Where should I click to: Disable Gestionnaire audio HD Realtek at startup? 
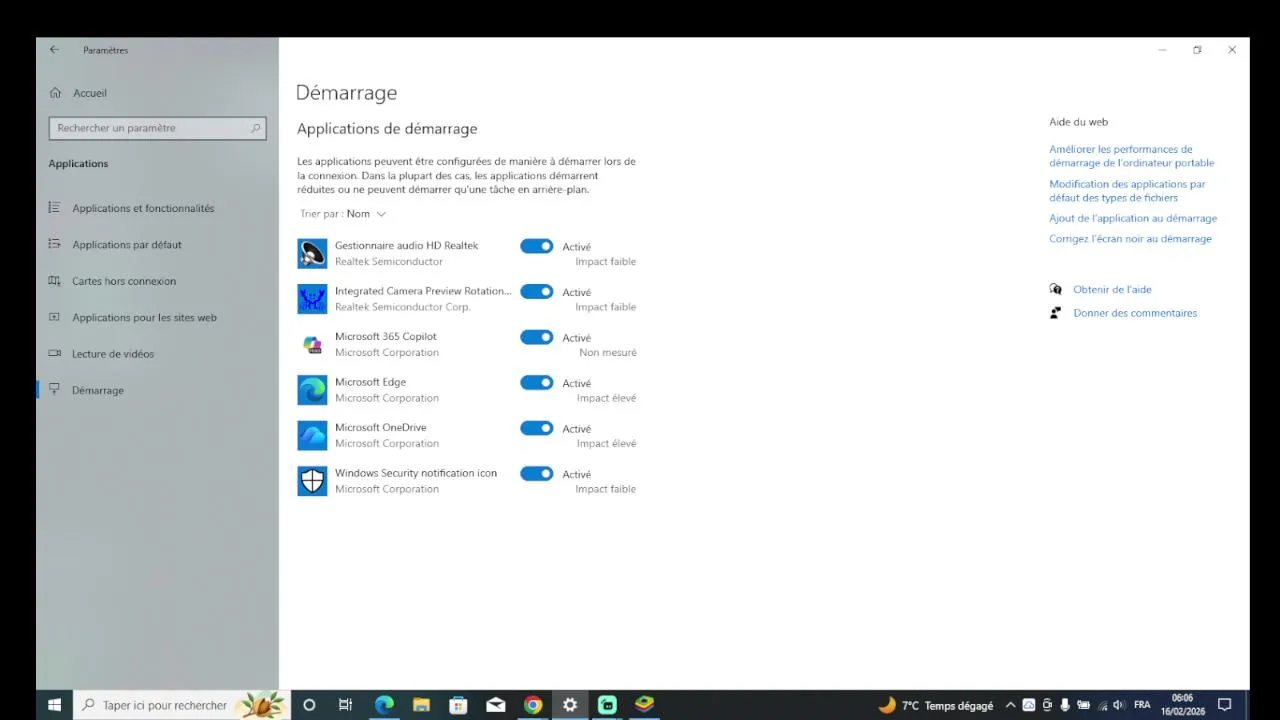(537, 246)
